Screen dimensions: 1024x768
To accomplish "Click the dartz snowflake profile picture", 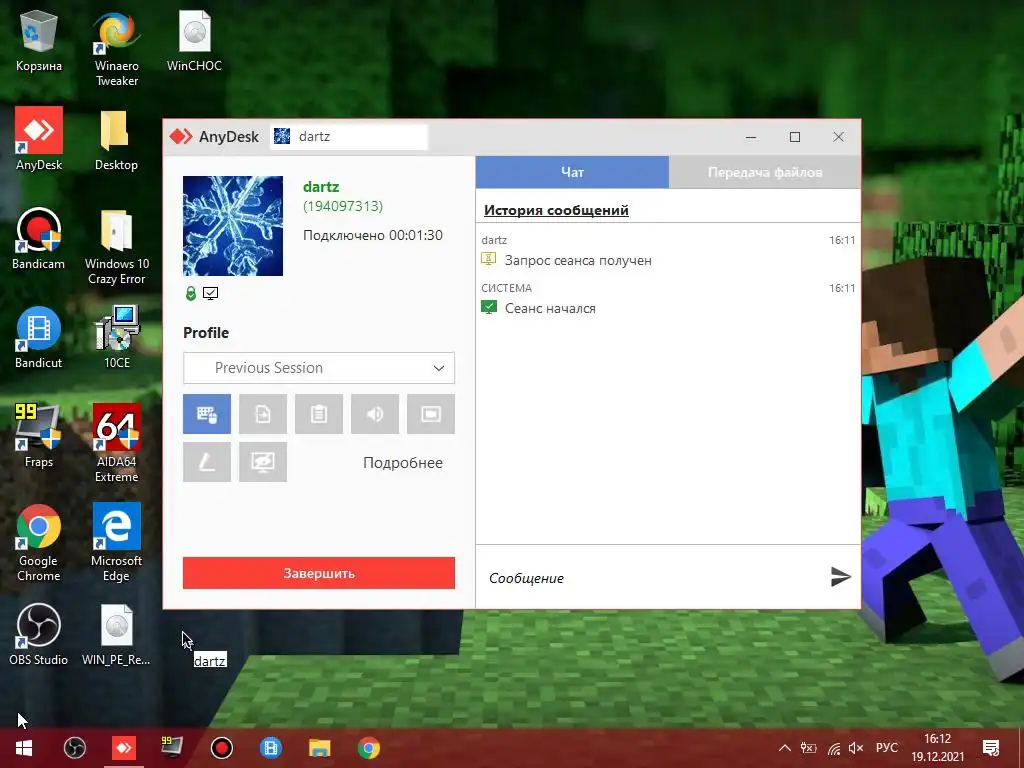I will point(233,226).
